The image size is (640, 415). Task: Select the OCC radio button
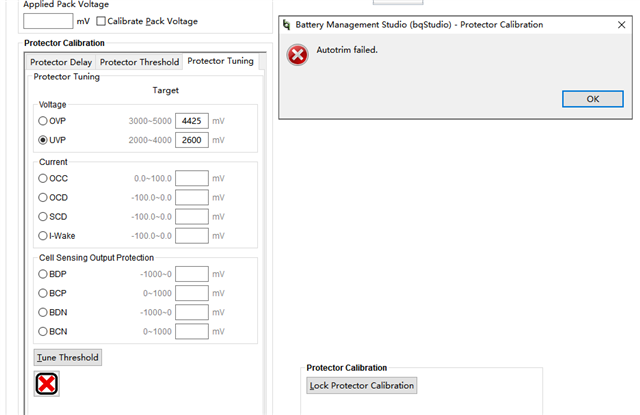coord(43,178)
